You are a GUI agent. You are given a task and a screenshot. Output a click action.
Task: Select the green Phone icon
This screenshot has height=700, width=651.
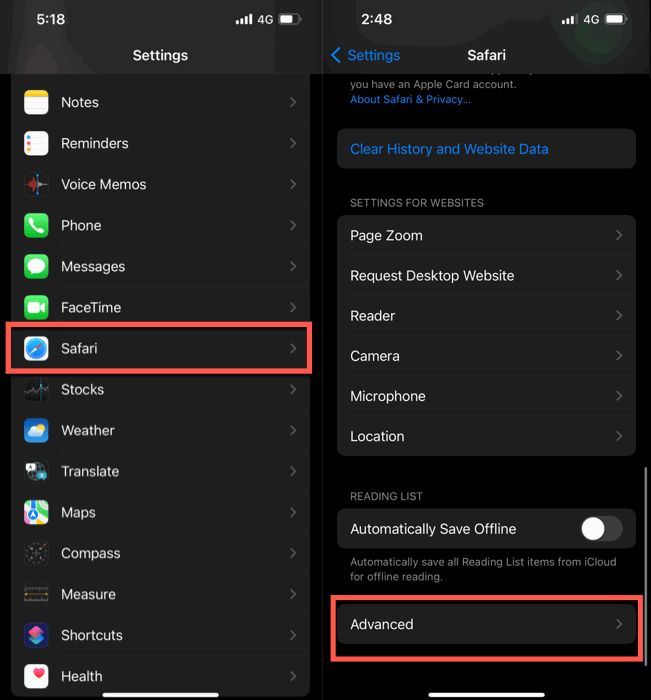[36, 225]
